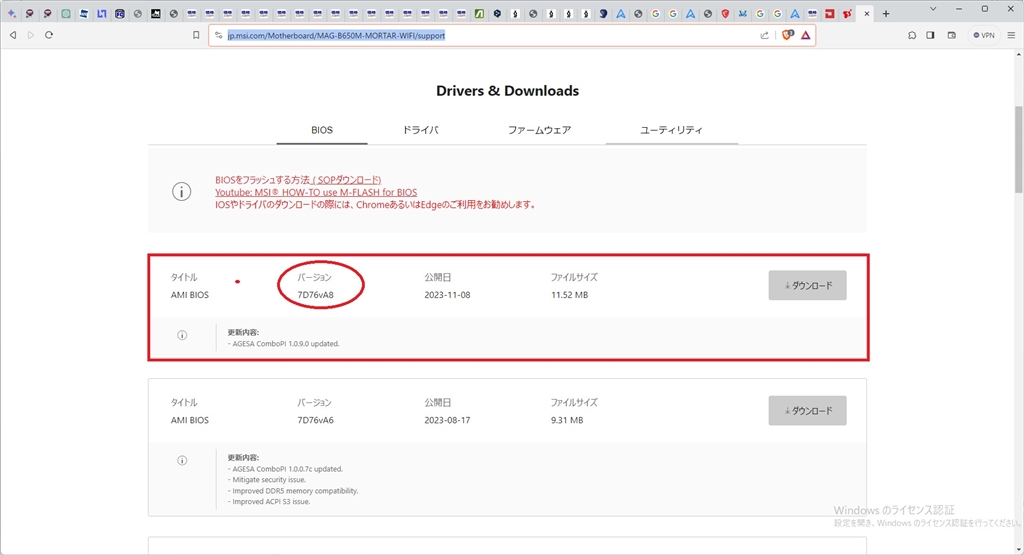Click Mitigate security issue text
1024x555 pixels.
point(266,480)
